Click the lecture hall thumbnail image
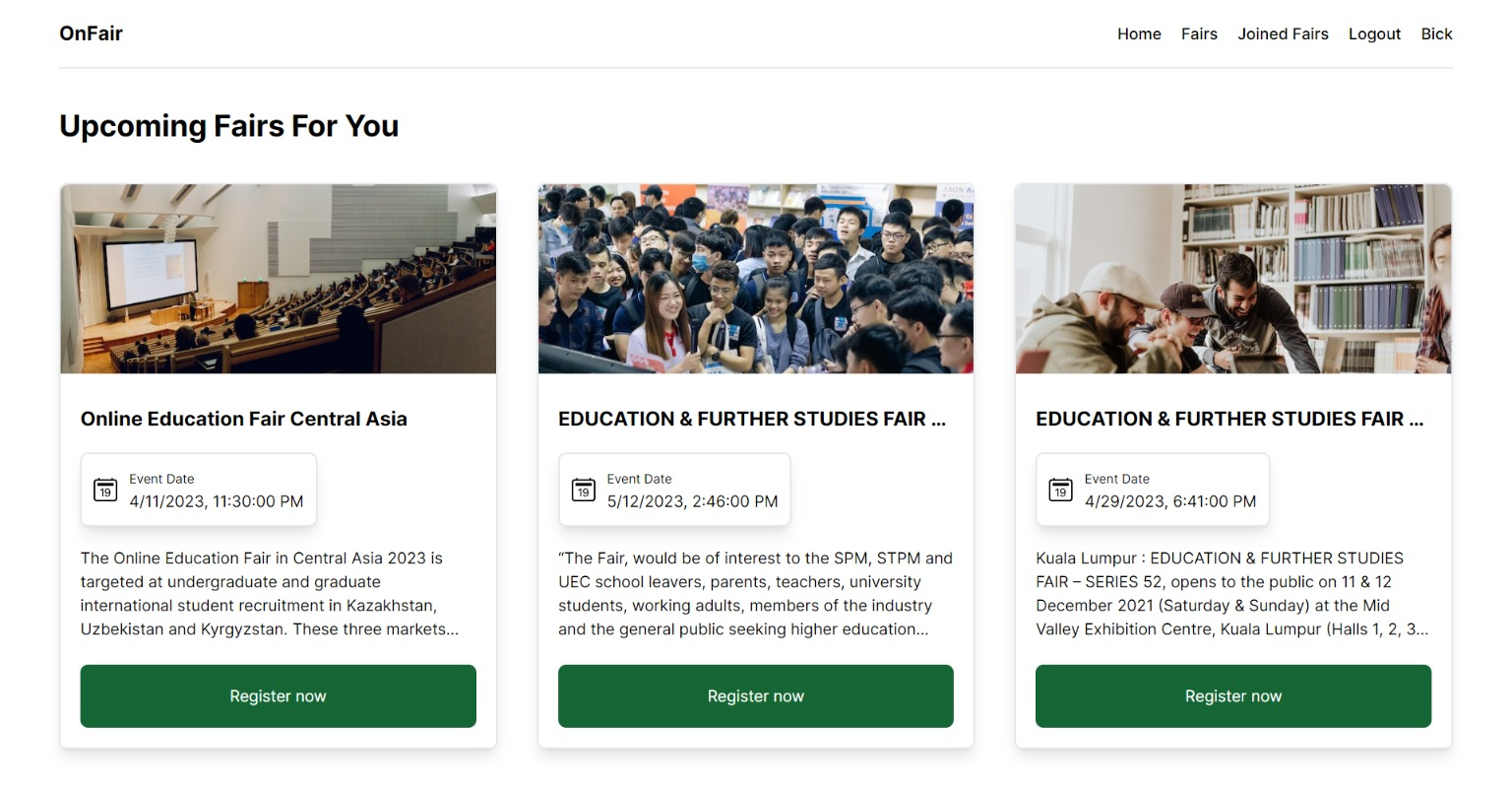Image resolution: width=1512 pixels, height=788 pixels. pos(278,279)
